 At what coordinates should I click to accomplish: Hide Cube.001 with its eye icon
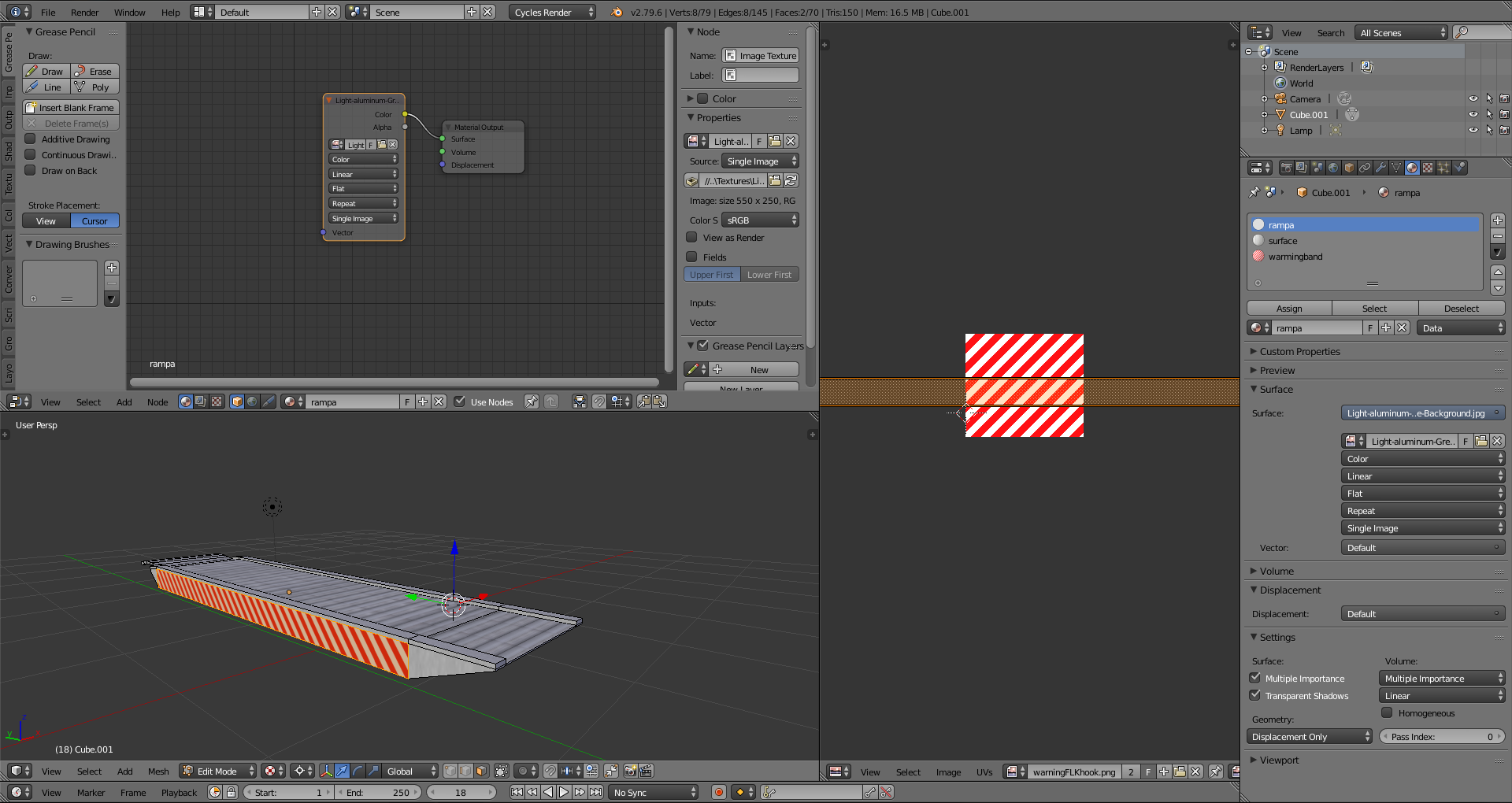click(1473, 115)
